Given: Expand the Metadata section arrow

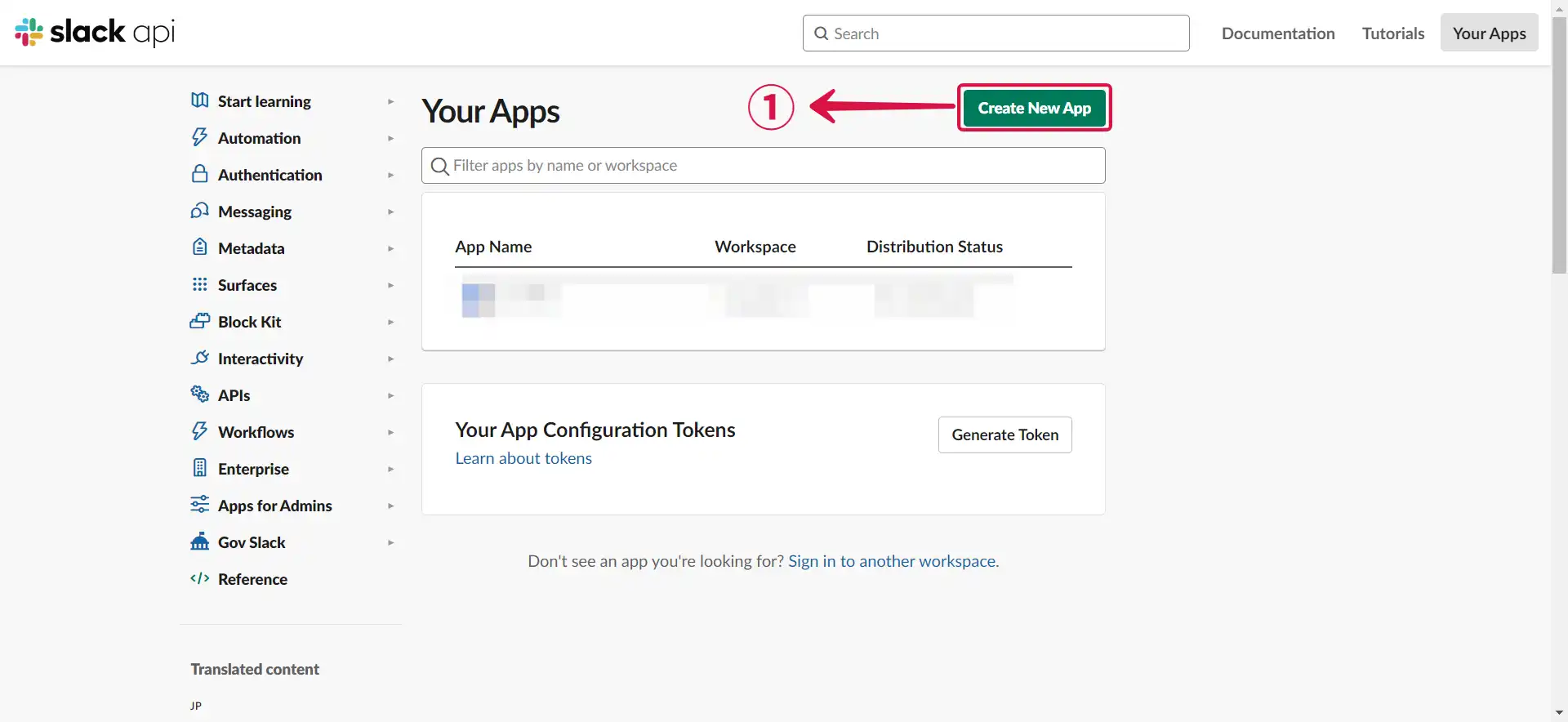Looking at the screenshot, I should pyautogui.click(x=390, y=248).
